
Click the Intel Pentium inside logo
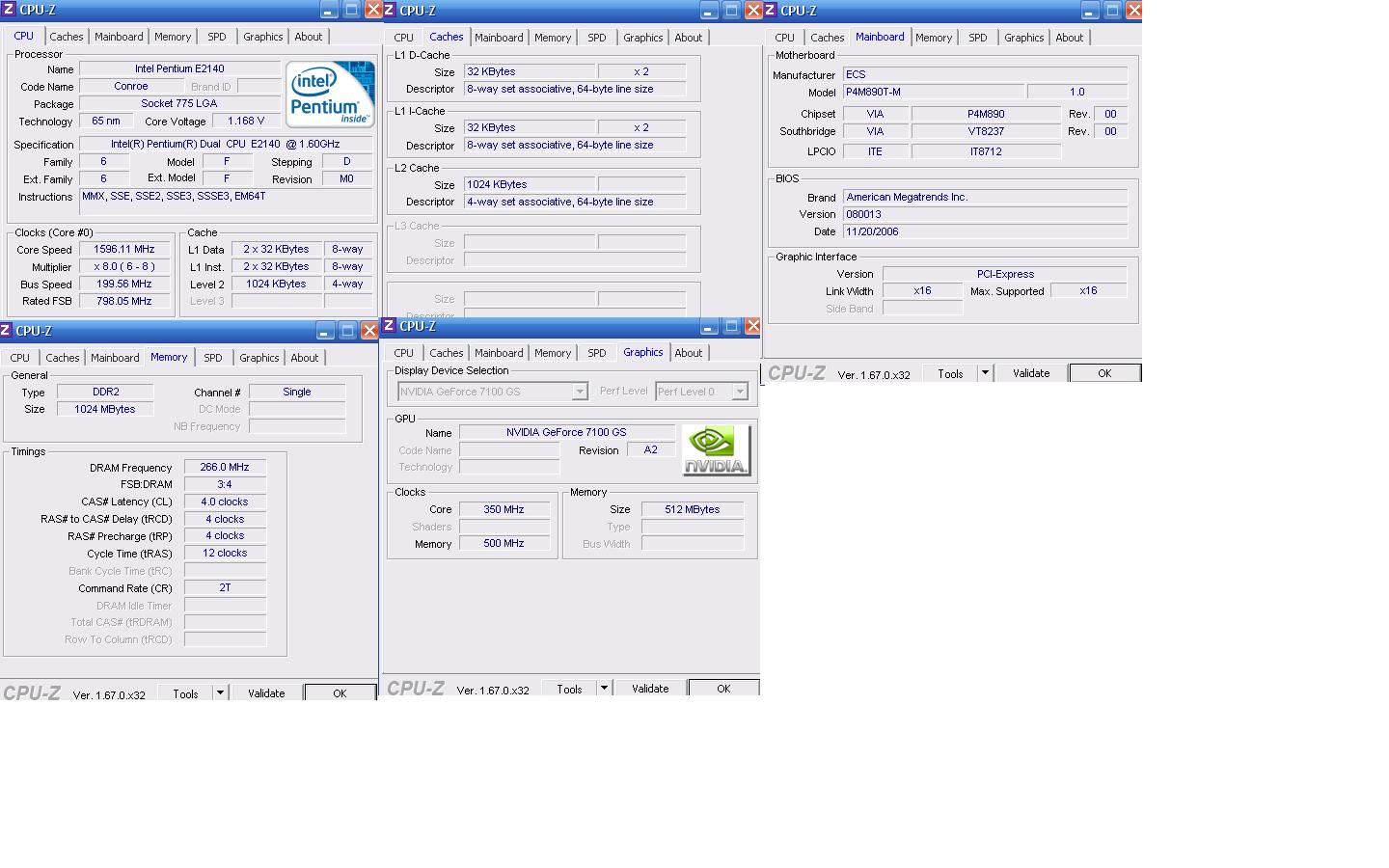click(x=330, y=95)
